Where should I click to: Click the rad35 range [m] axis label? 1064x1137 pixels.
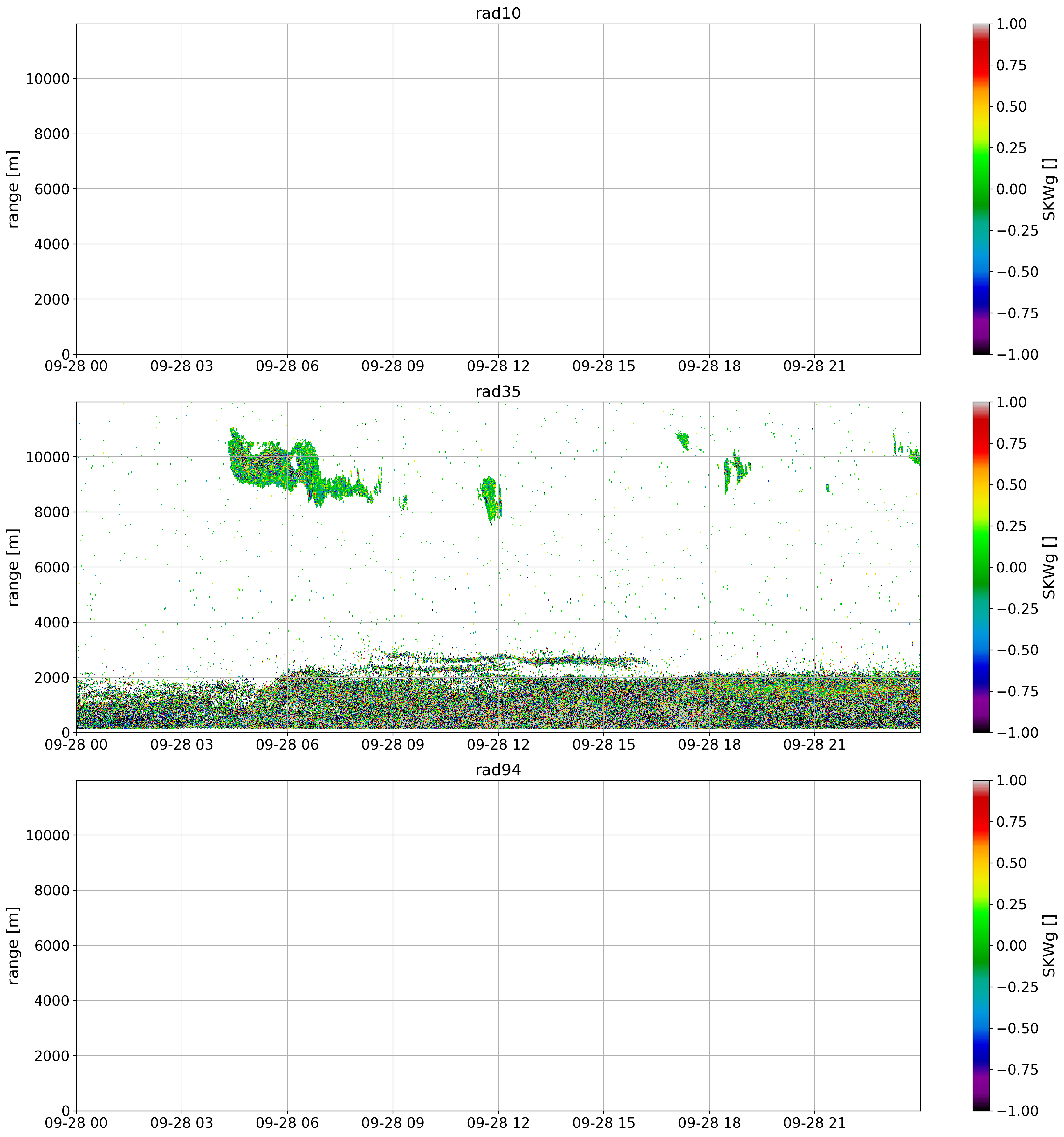(x=14, y=567)
